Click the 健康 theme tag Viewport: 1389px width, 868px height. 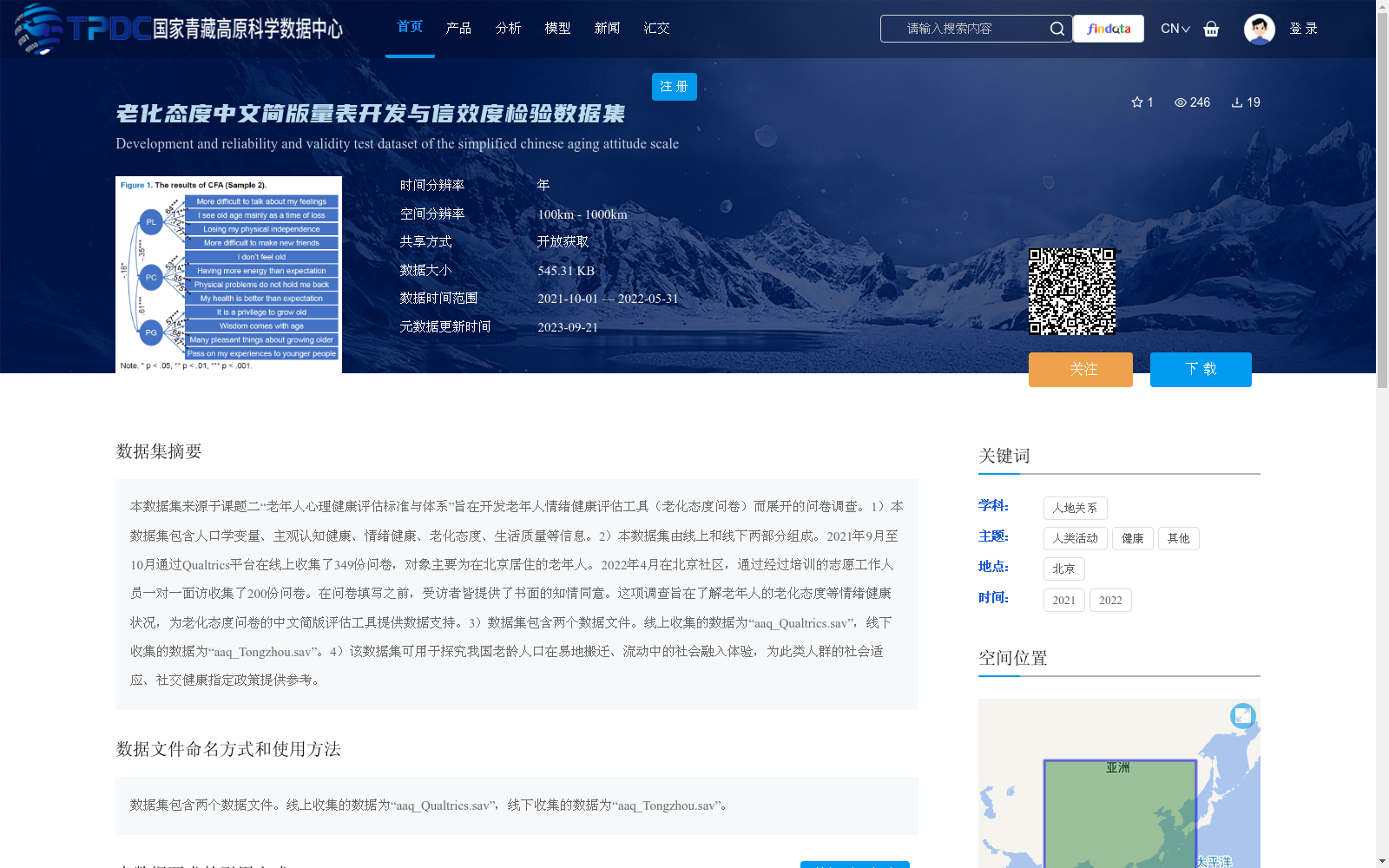pos(1133,538)
